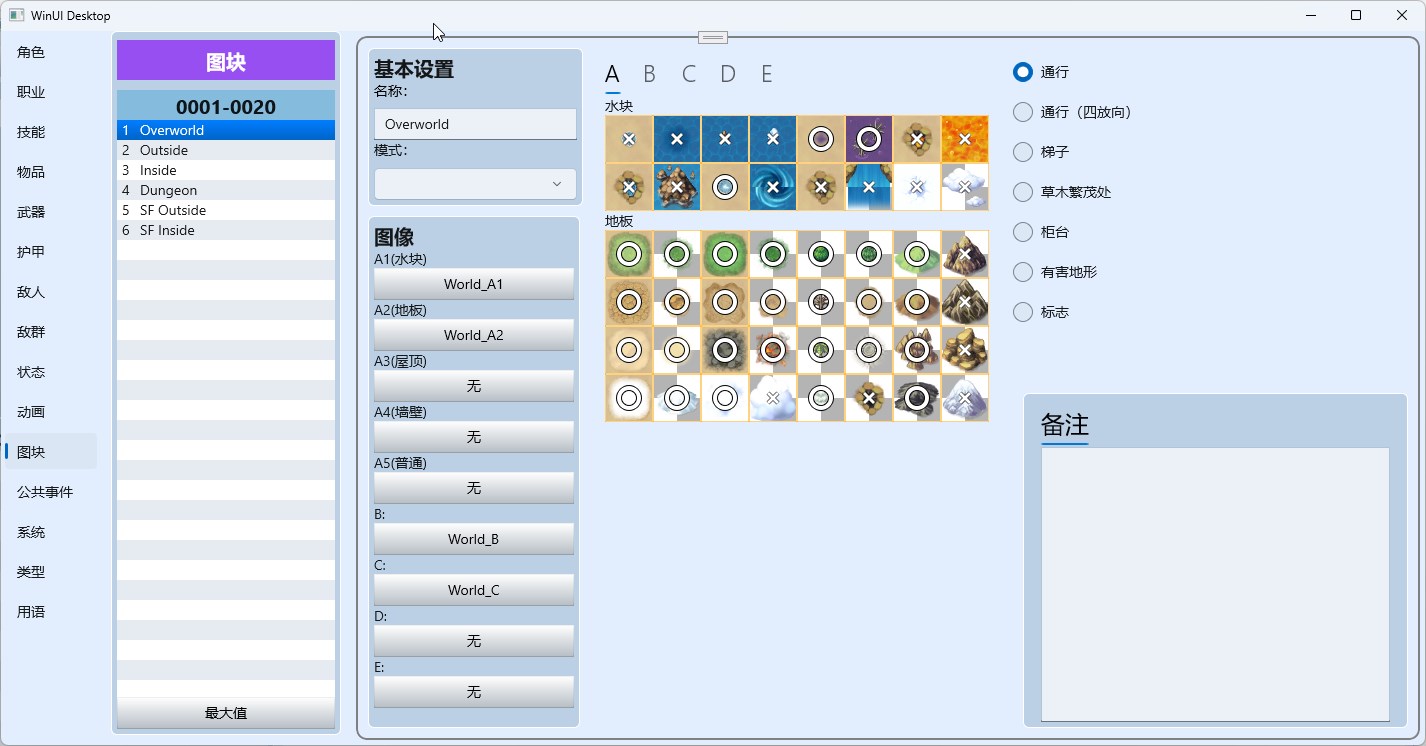Screen dimensions: 1426x746
Task: Select the orange lava water tile
Action: [x=965, y=139]
